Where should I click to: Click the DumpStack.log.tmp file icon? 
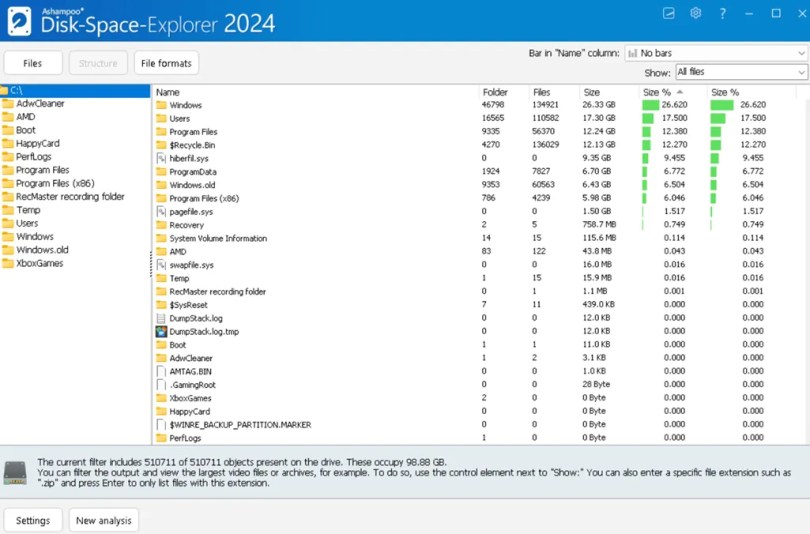161,331
